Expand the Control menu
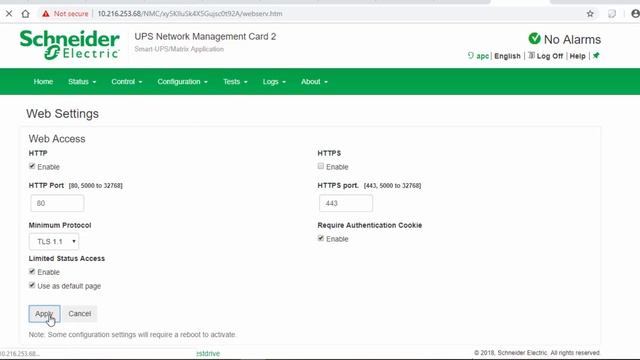This screenshot has height=360, width=640. tap(127, 82)
